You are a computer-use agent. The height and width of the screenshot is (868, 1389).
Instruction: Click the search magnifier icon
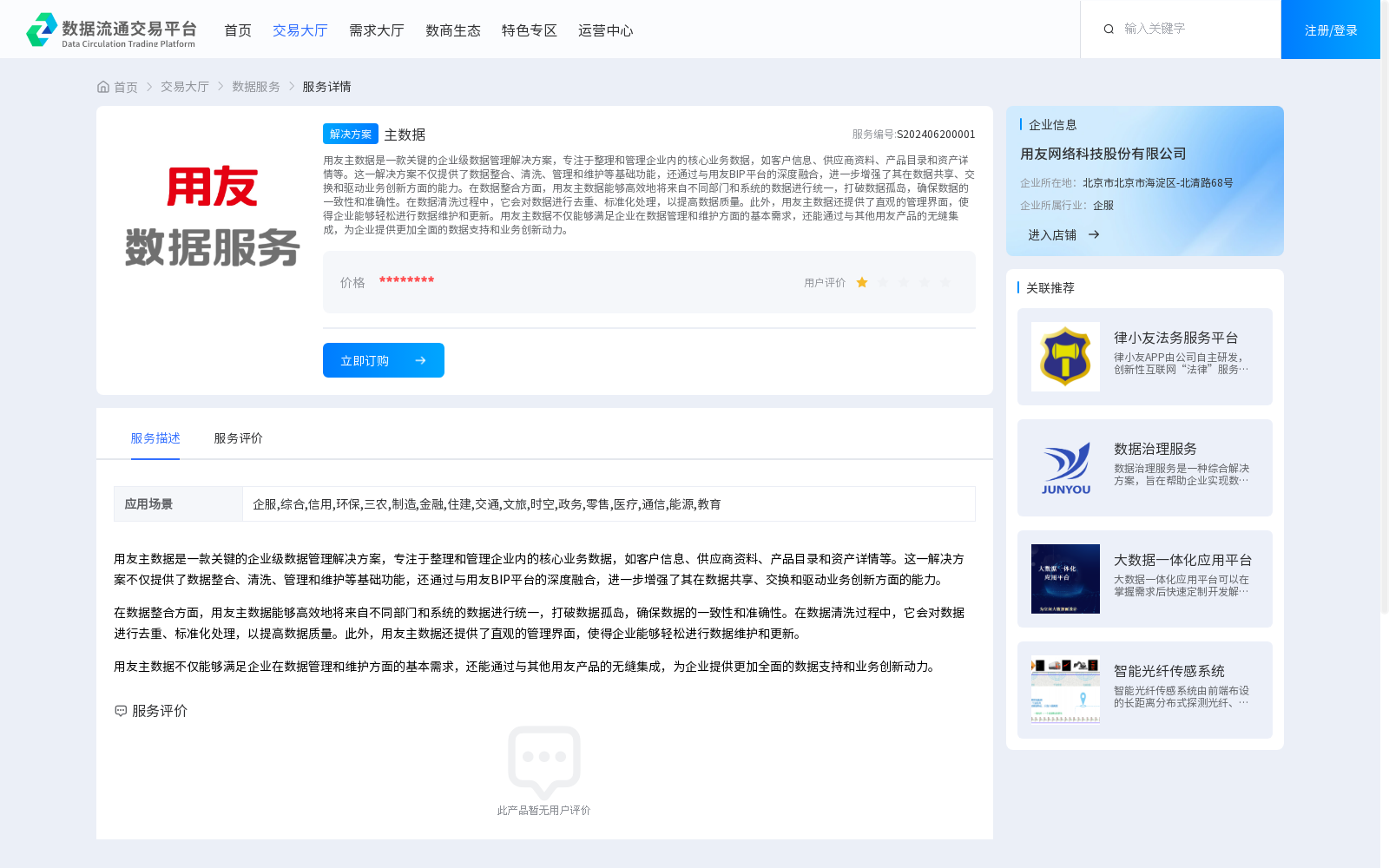coord(1109,30)
